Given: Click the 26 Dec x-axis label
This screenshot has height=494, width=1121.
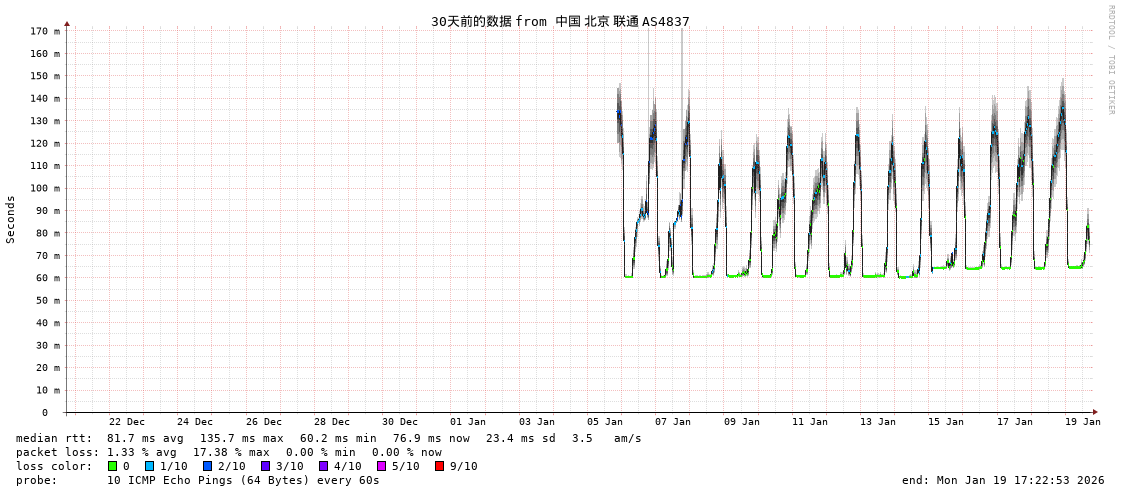Looking at the screenshot, I should click(263, 422).
